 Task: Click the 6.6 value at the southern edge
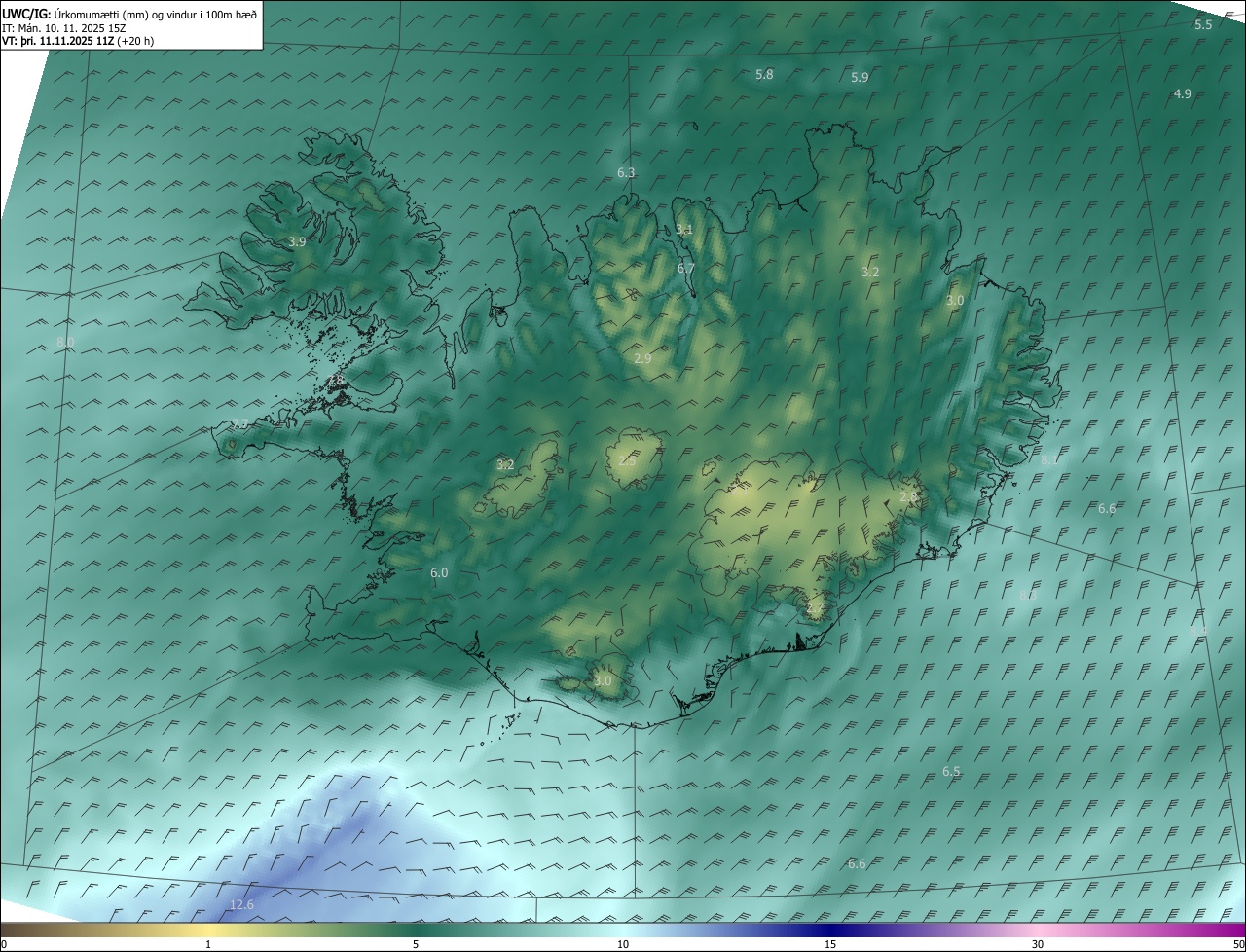point(857,863)
